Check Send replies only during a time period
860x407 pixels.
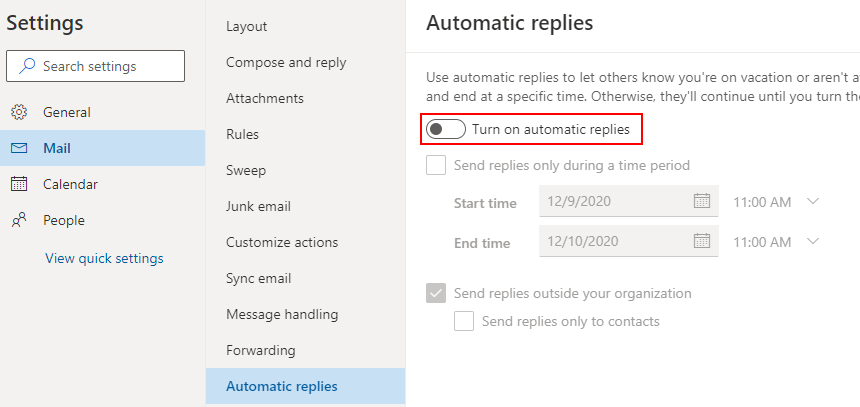[436, 165]
